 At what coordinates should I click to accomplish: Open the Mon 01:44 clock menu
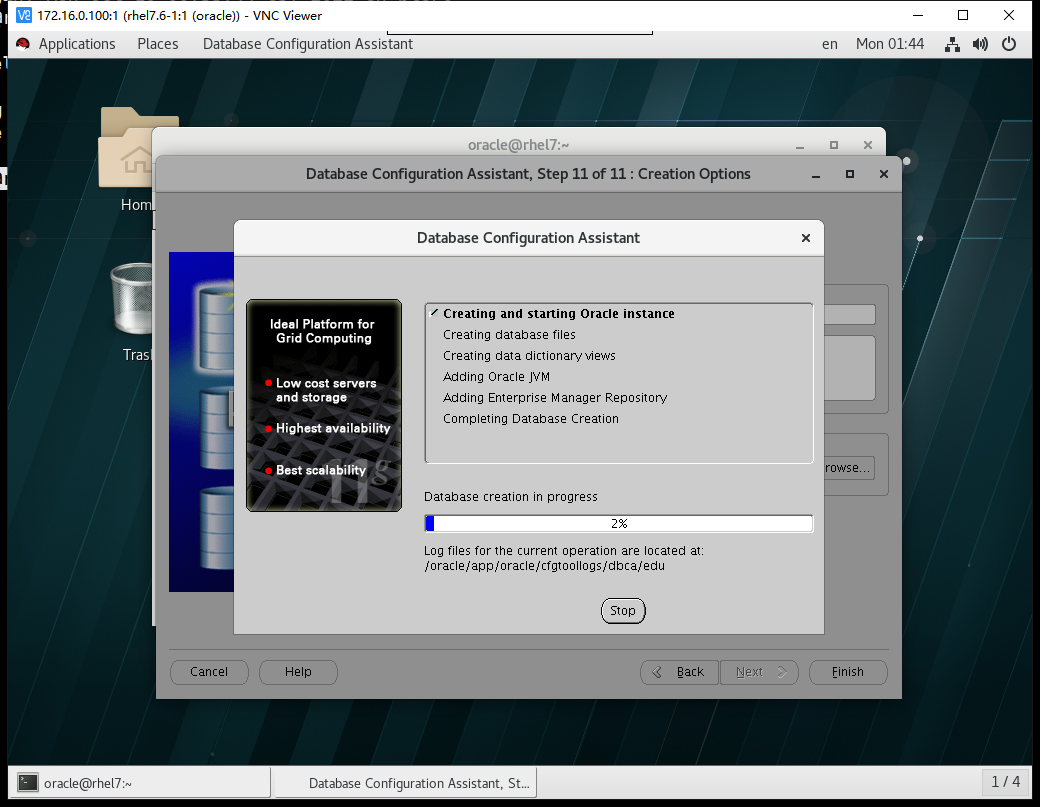click(x=890, y=44)
